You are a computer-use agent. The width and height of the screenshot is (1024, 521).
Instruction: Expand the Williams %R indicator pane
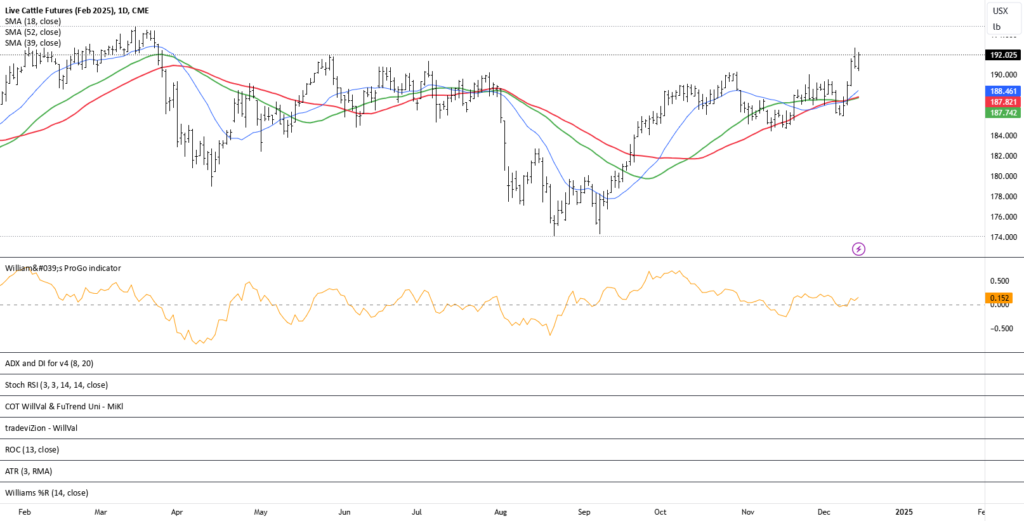click(46, 493)
